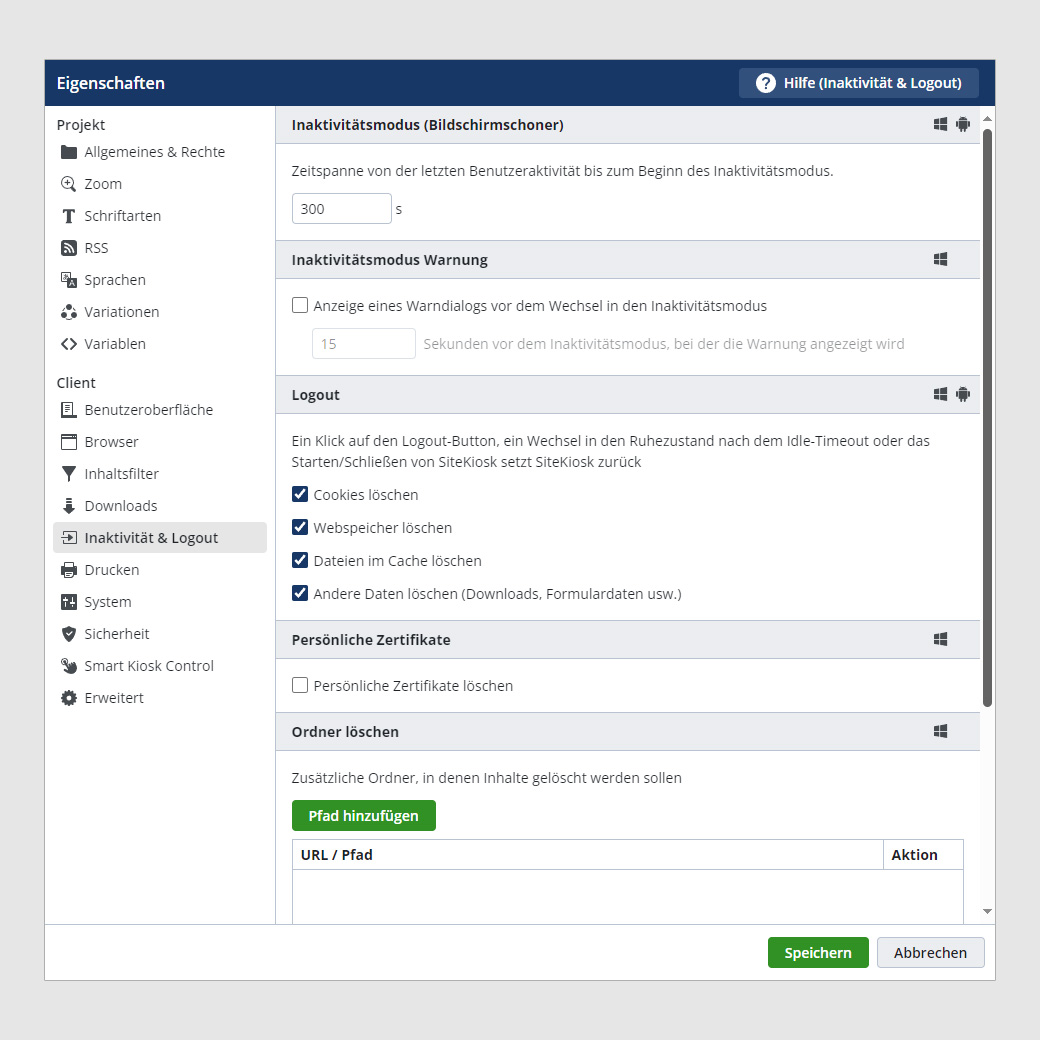
Task: Click the Sicherheit shield icon
Action: coord(69,634)
